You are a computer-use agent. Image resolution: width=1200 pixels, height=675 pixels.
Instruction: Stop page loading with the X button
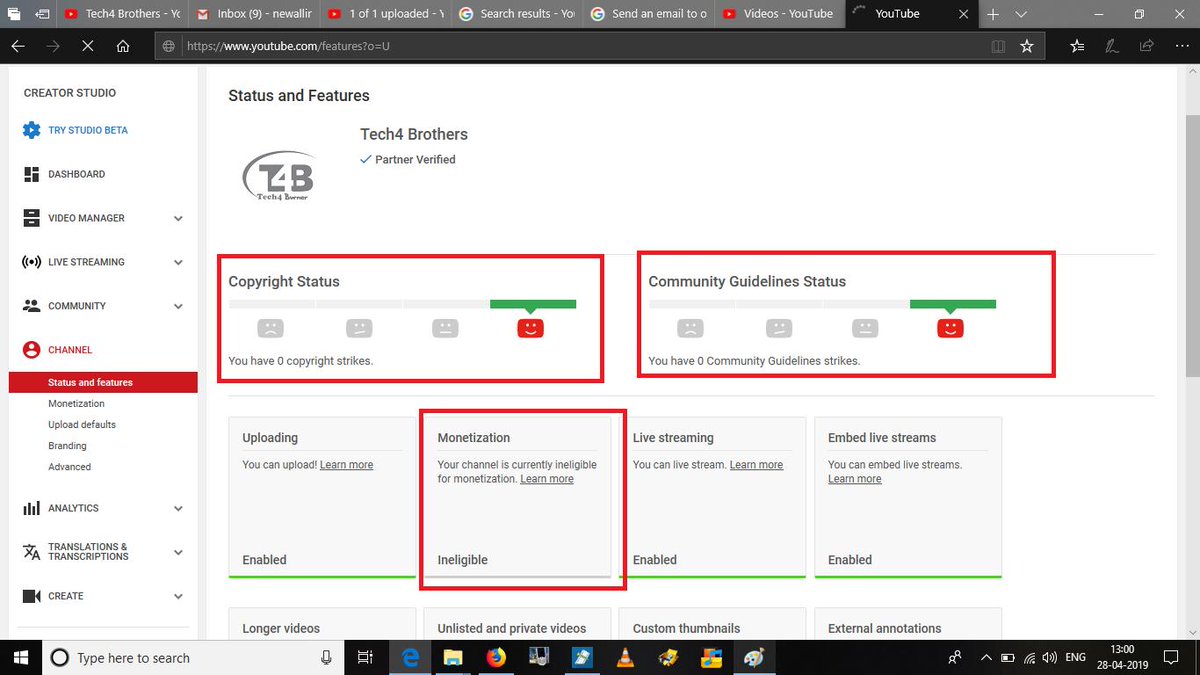(x=87, y=46)
